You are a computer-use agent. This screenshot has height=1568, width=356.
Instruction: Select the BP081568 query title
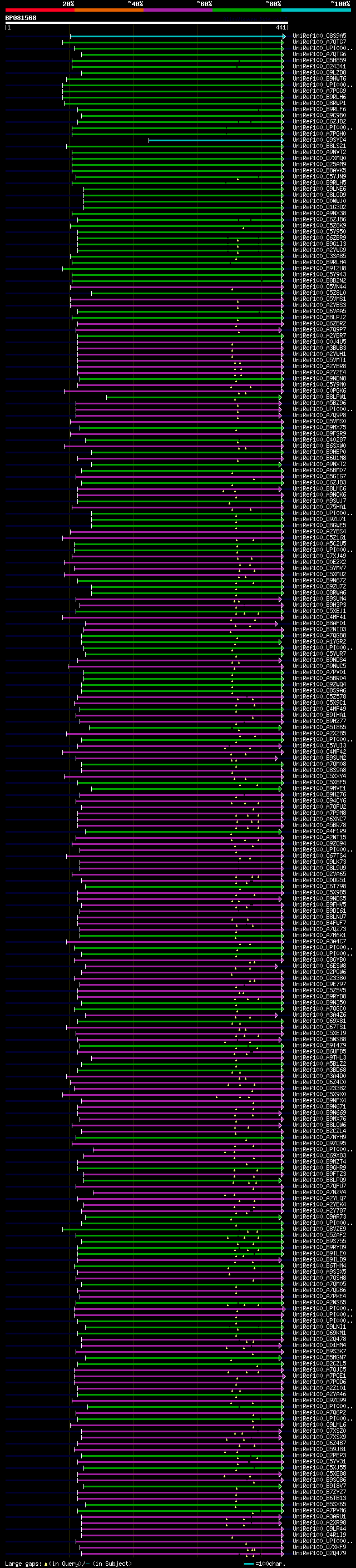[21, 18]
